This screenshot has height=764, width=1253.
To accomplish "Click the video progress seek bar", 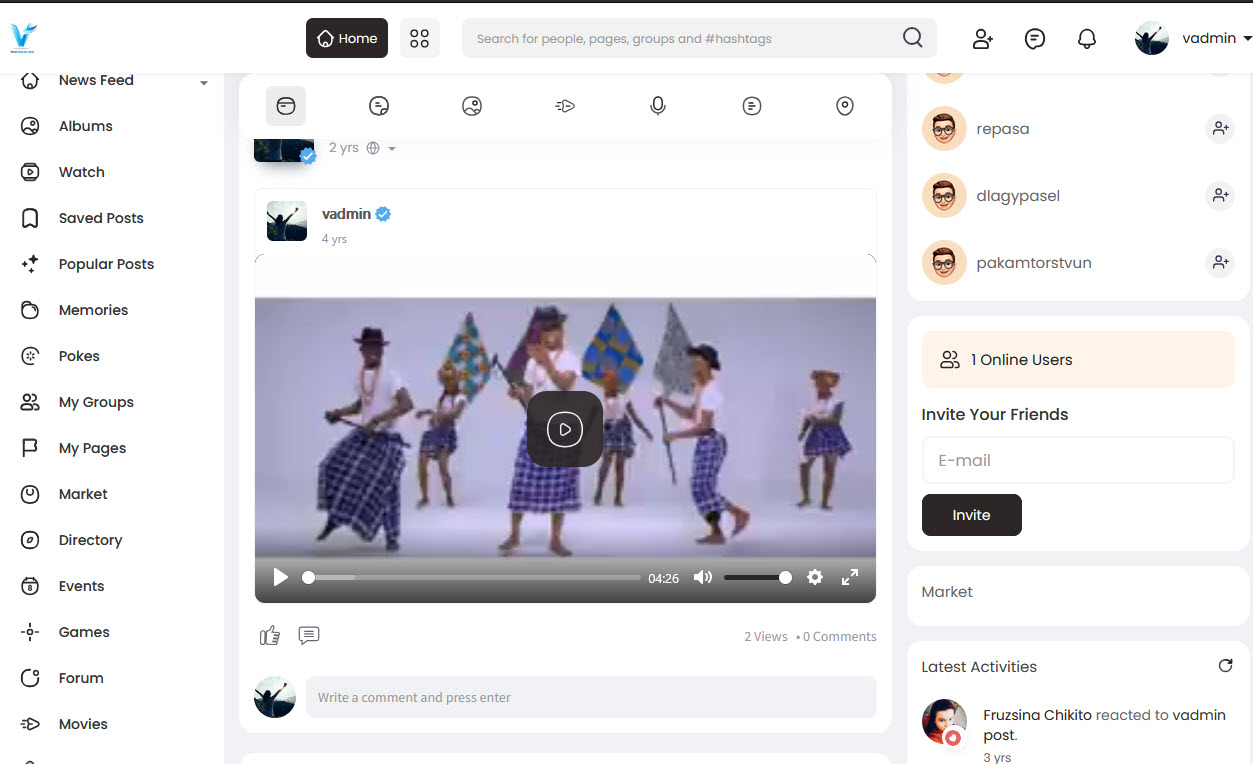I will pyautogui.click(x=471, y=578).
